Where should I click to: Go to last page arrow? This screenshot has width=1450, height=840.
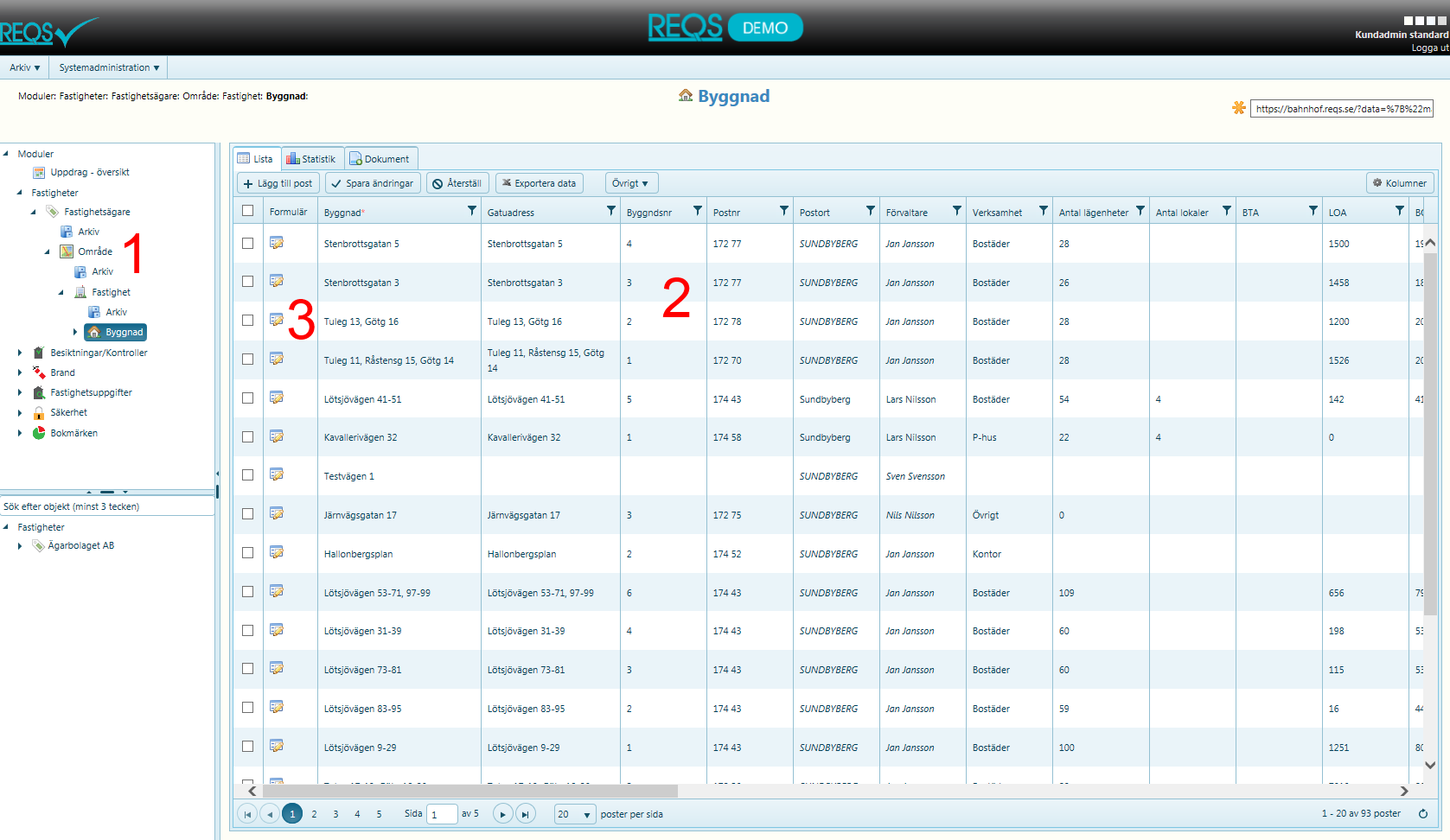tap(525, 814)
